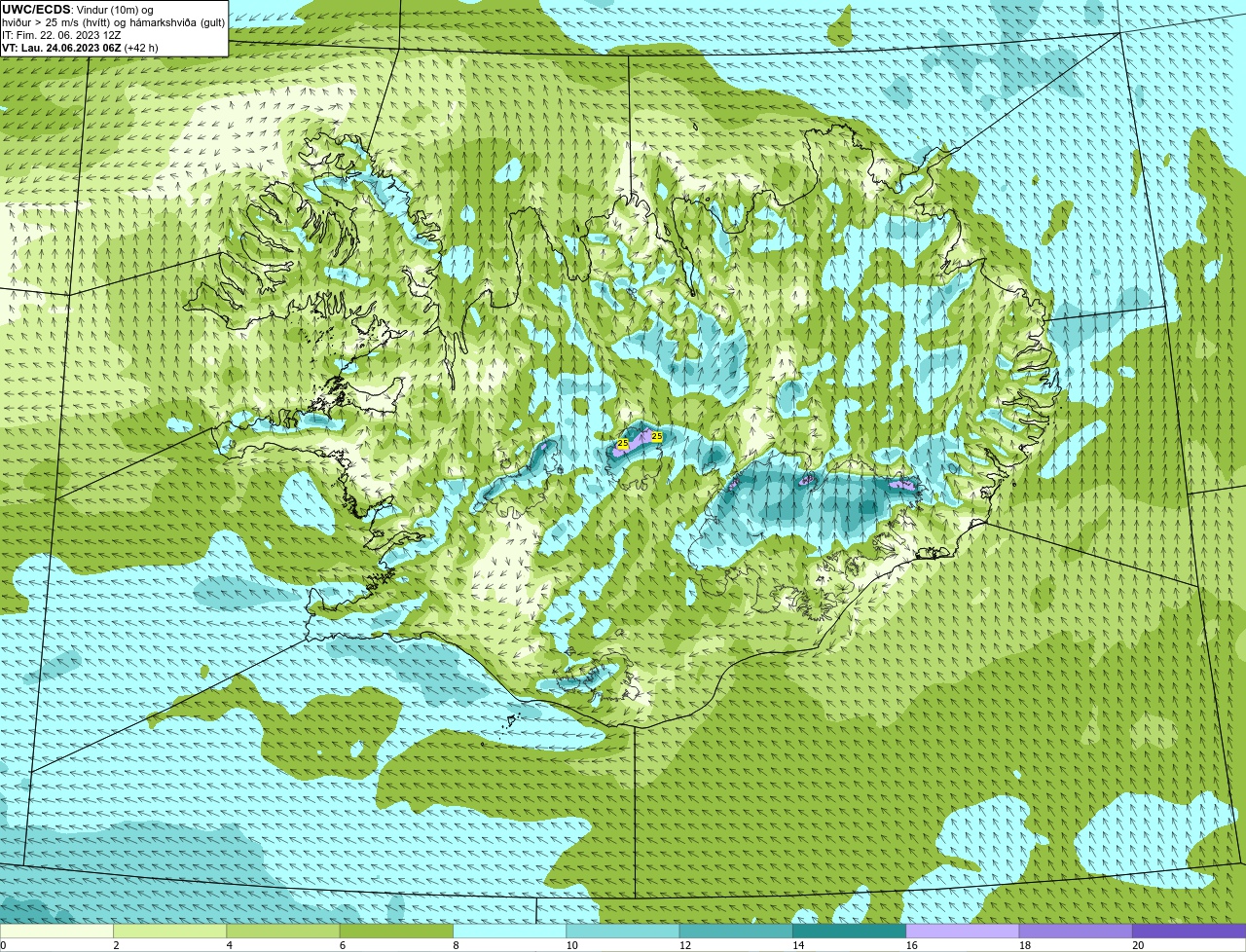This screenshot has height=952, width=1246.
Task: Click the legend scale label '12'
Action: tap(684, 945)
